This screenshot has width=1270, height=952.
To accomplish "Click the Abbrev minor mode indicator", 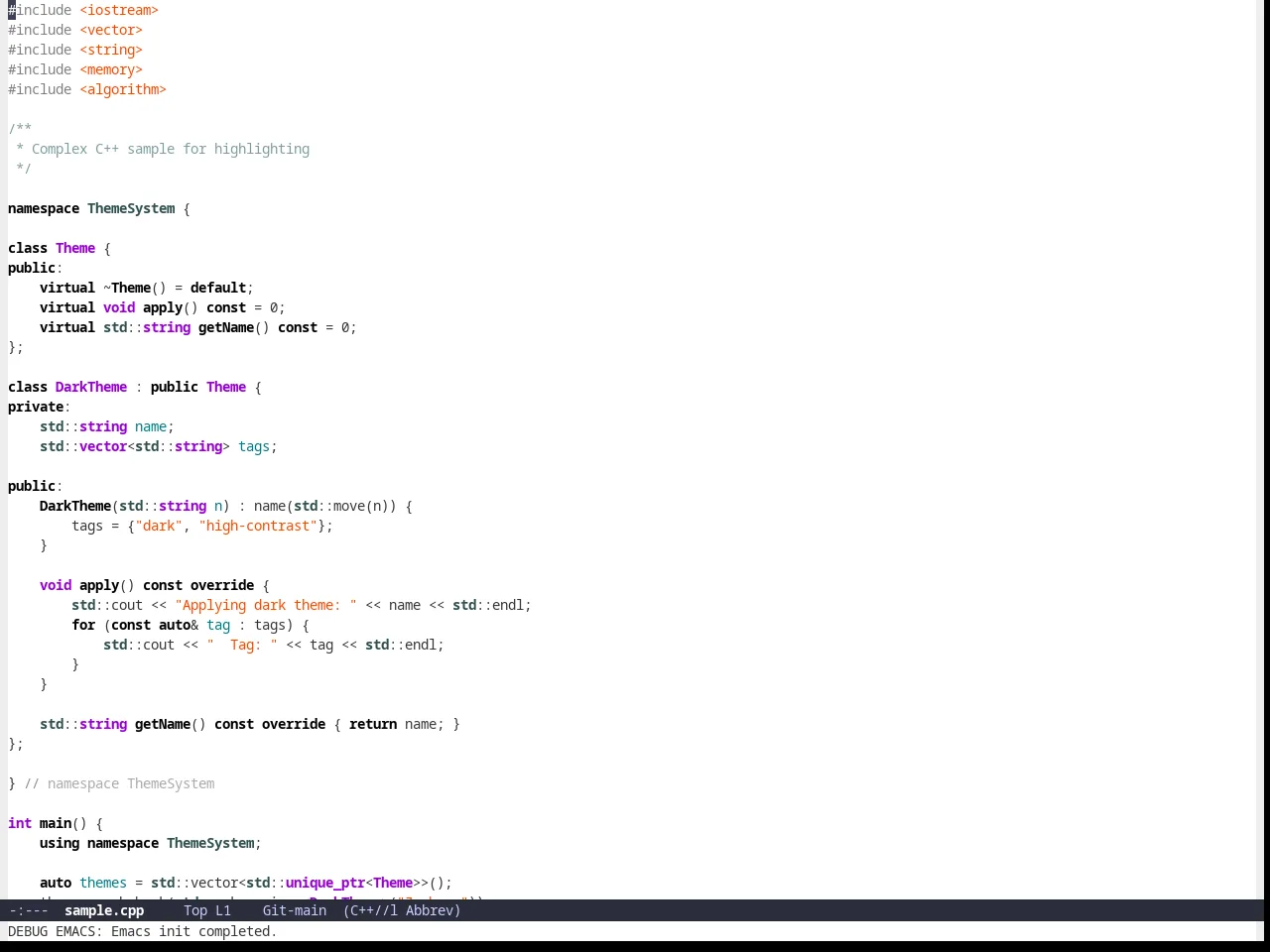I will click(x=434, y=910).
